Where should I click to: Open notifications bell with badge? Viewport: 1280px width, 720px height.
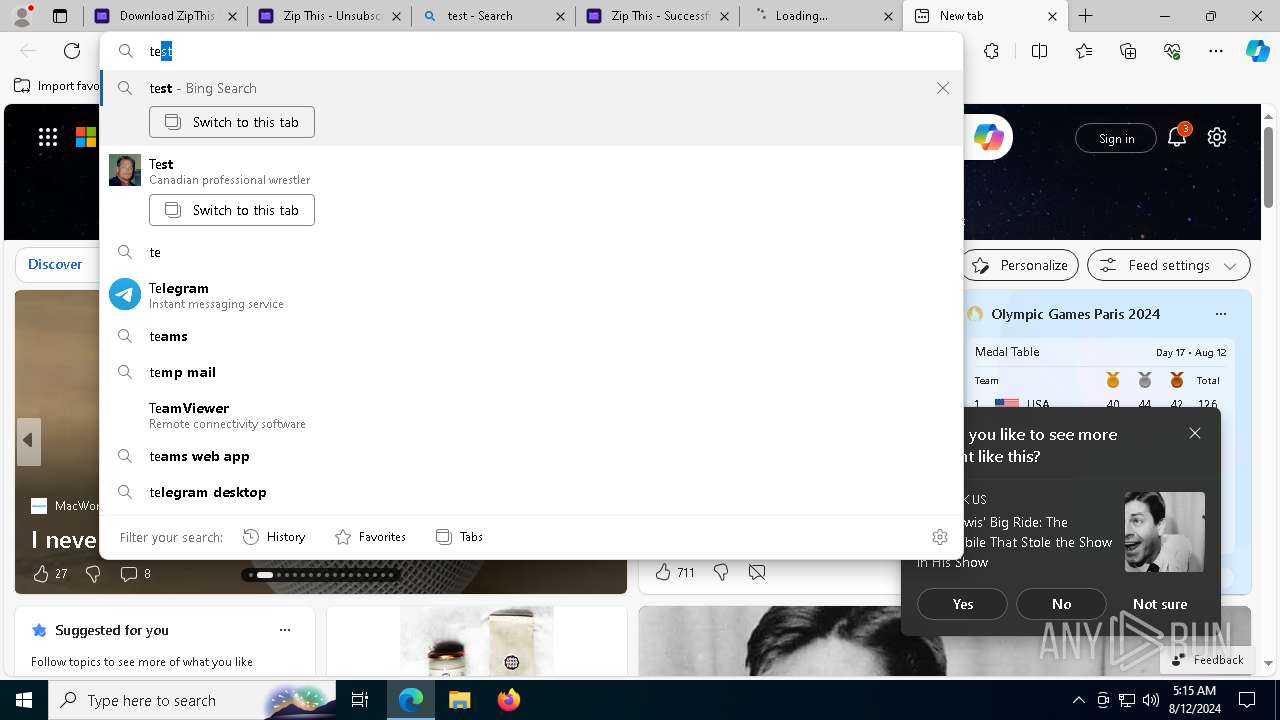coord(1178,136)
